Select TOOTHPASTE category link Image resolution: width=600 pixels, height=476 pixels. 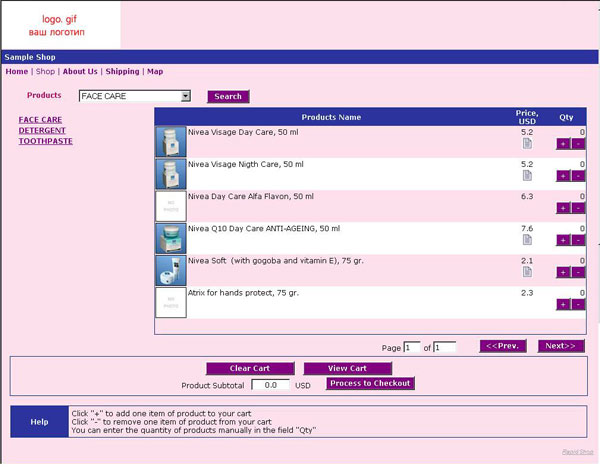(x=46, y=141)
